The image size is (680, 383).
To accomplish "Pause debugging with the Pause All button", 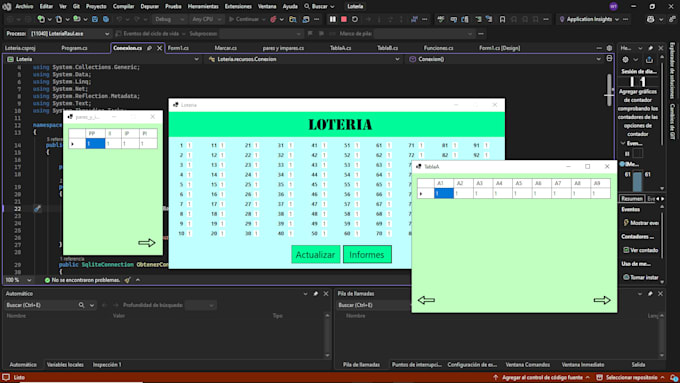I will [333, 19].
